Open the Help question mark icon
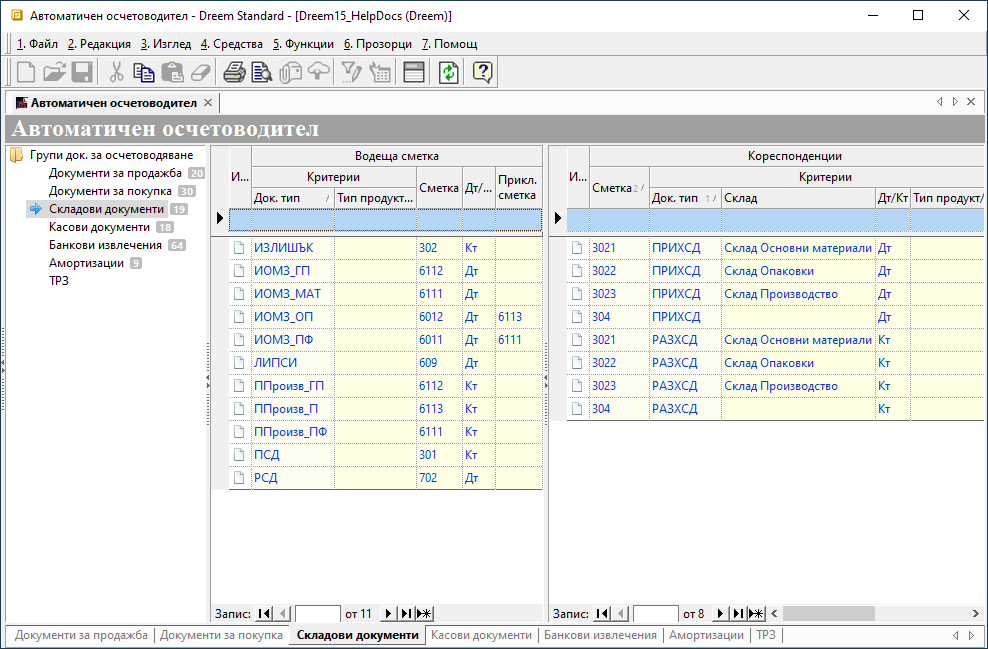 483,72
